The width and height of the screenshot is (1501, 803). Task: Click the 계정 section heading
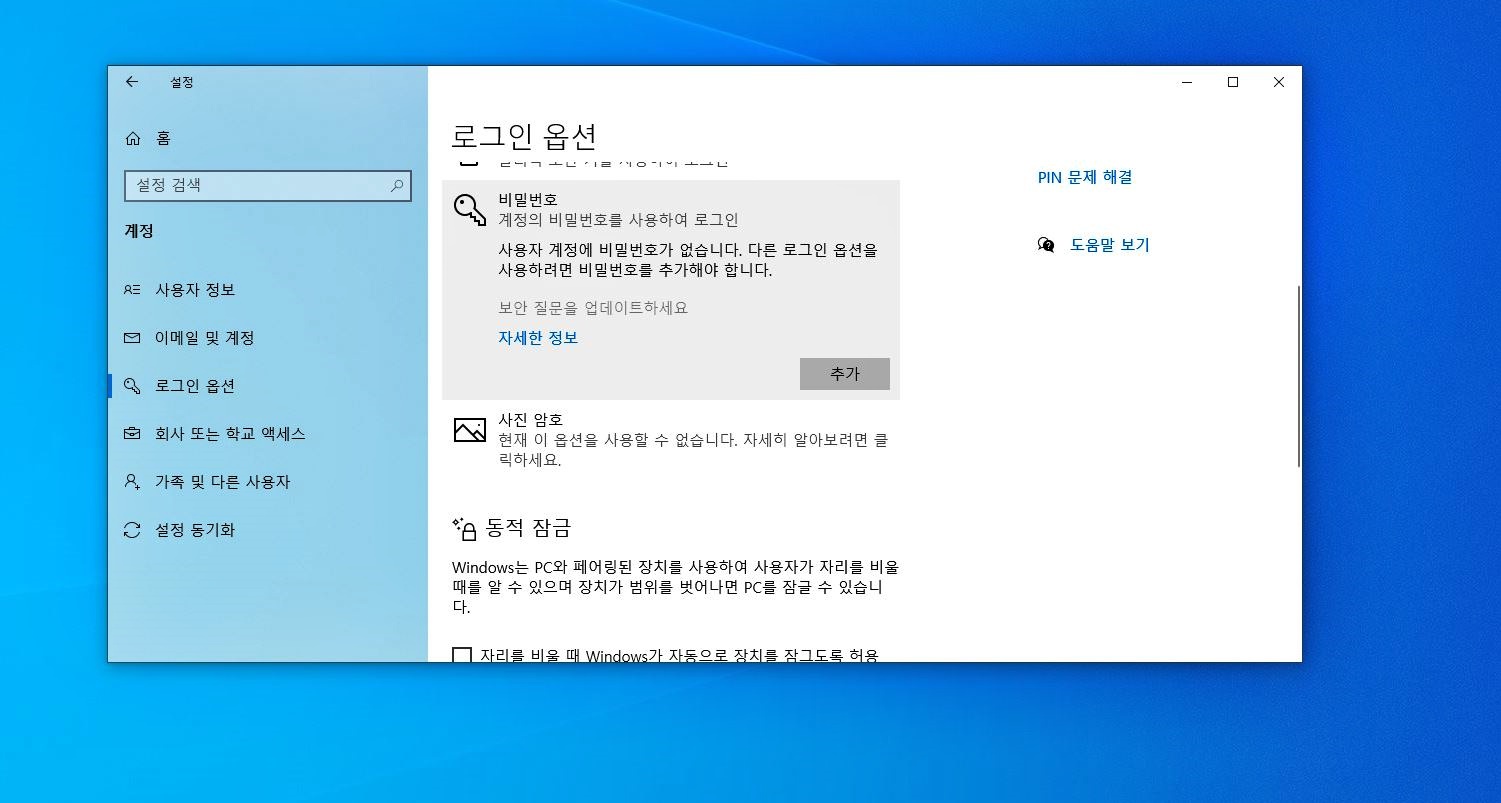[x=138, y=231]
